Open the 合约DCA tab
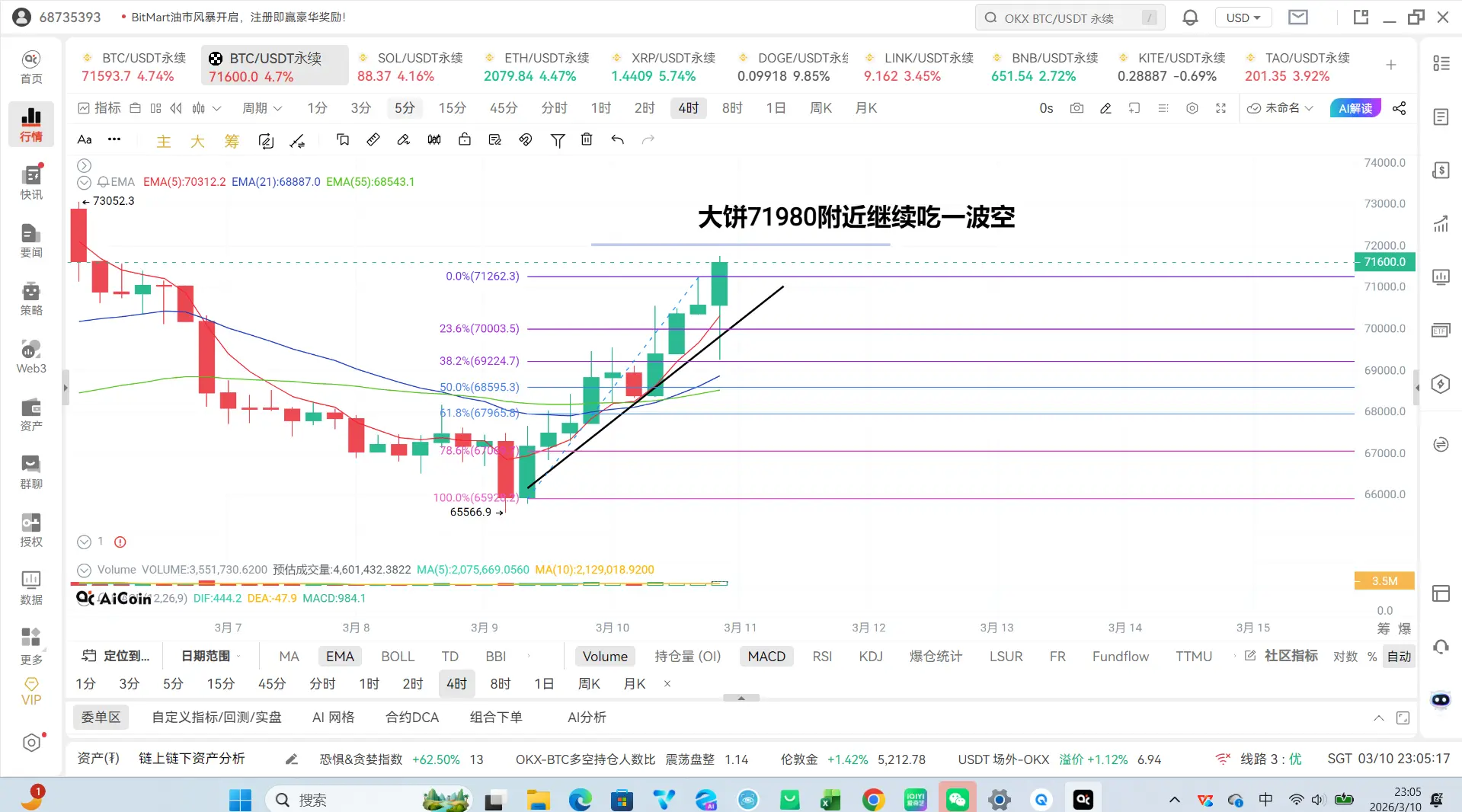This screenshot has width=1462, height=812. click(412, 718)
